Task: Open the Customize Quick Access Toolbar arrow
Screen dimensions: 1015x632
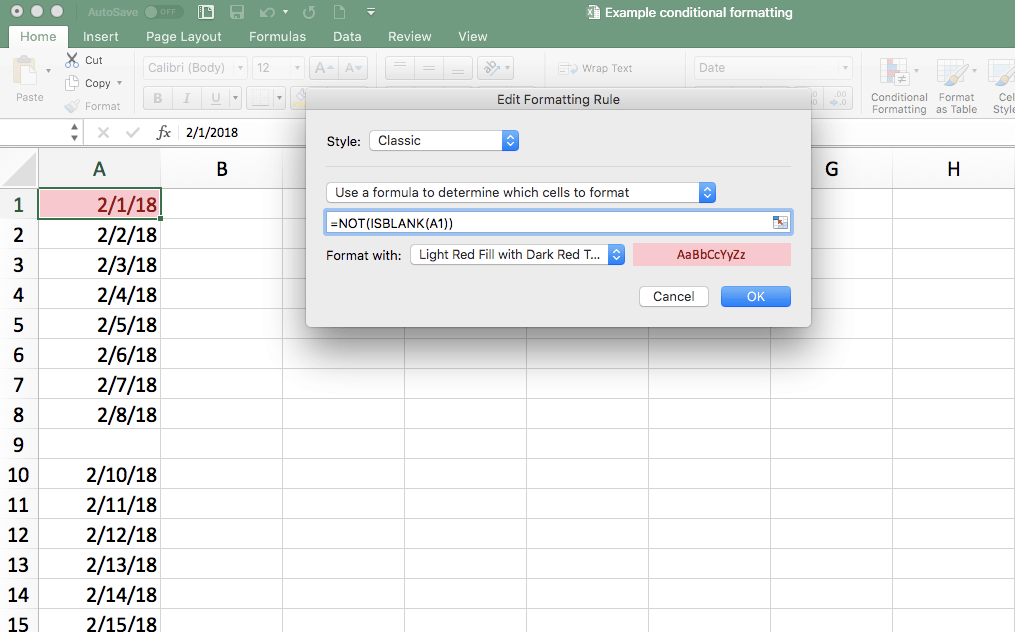Action: point(371,12)
